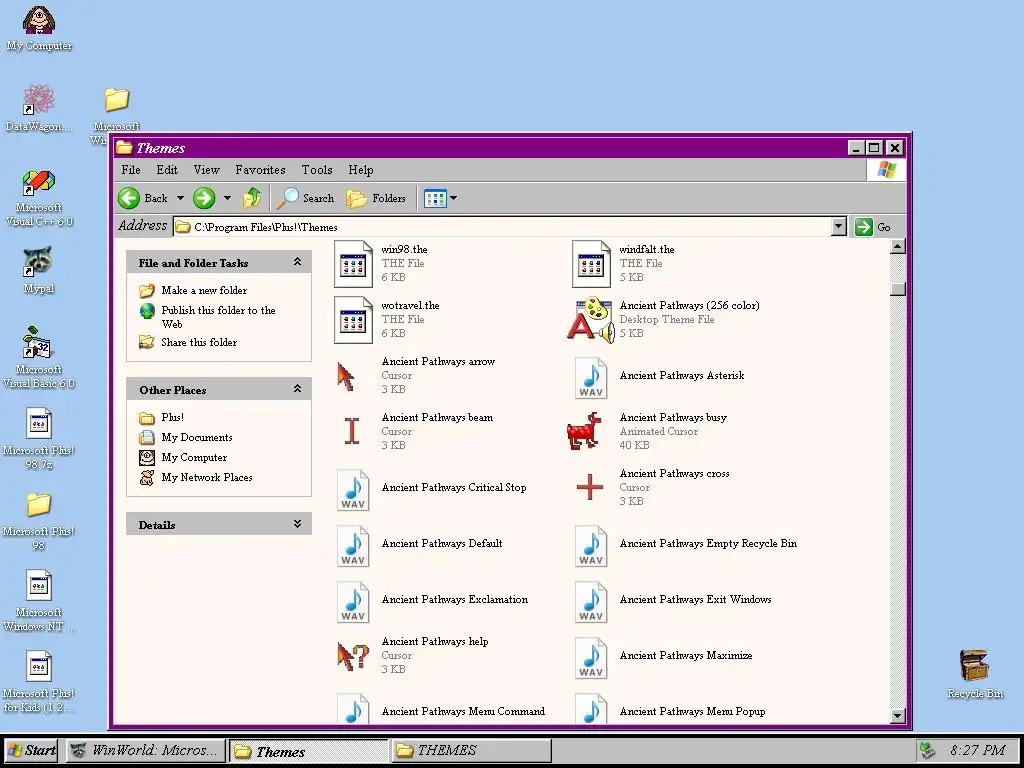Click the scrollbar up arrow
This screenshot has width=1024, height=768.
coord(898,246)
